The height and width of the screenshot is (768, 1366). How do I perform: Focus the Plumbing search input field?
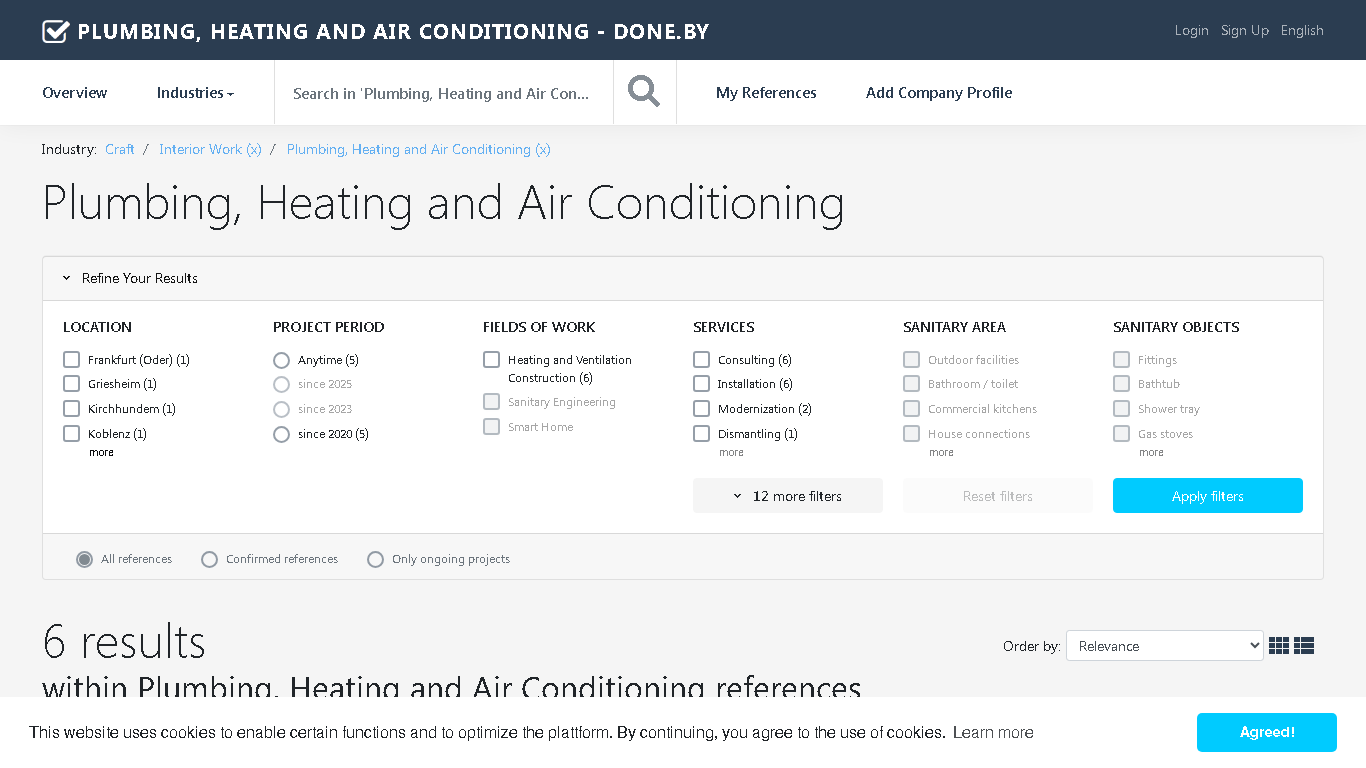pos(444,92)
